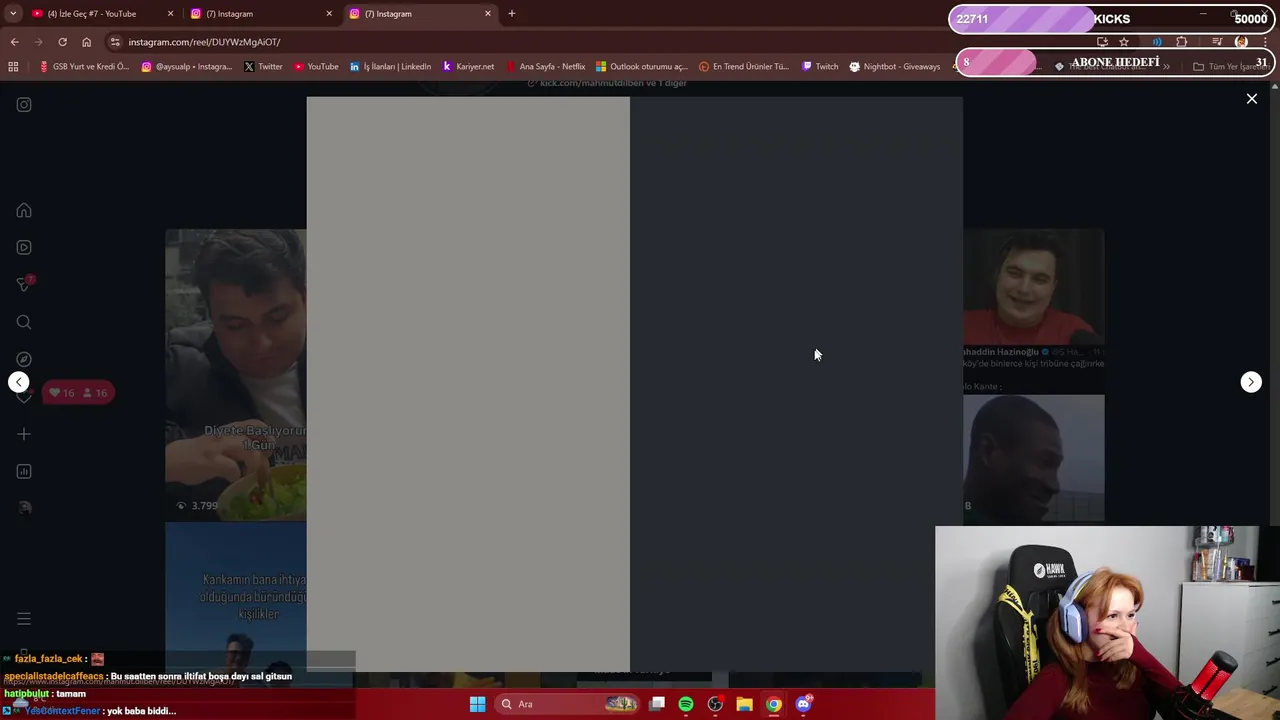Open the browser home page icon
The height and width of the screenshot is (720, 1280).
point(86,42)
